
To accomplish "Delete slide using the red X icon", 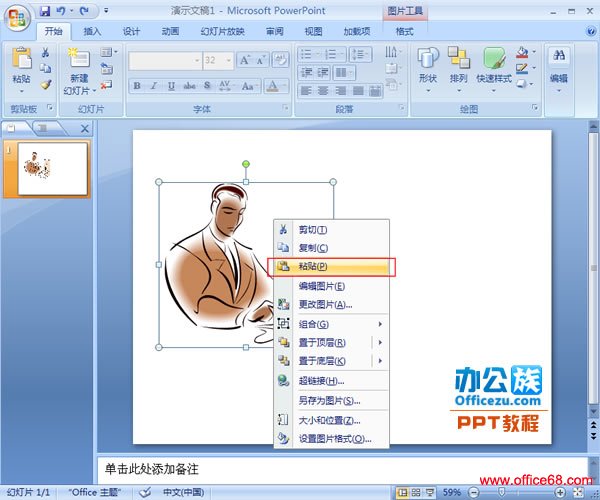I will [106, 85].
